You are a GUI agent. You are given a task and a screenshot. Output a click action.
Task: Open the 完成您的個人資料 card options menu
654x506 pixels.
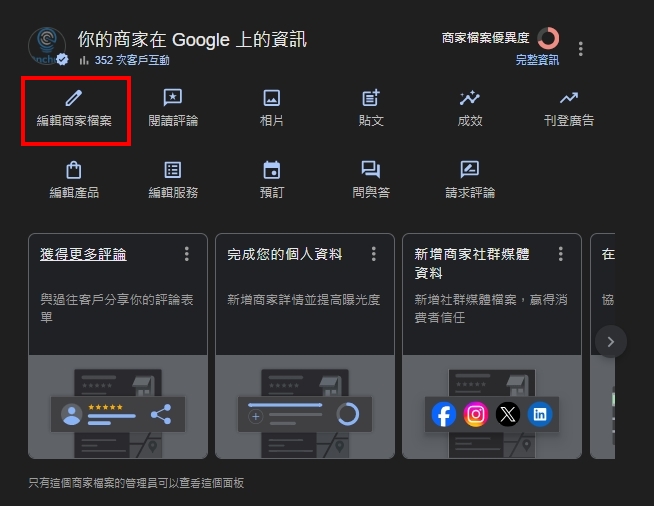[x=374, y=254]
